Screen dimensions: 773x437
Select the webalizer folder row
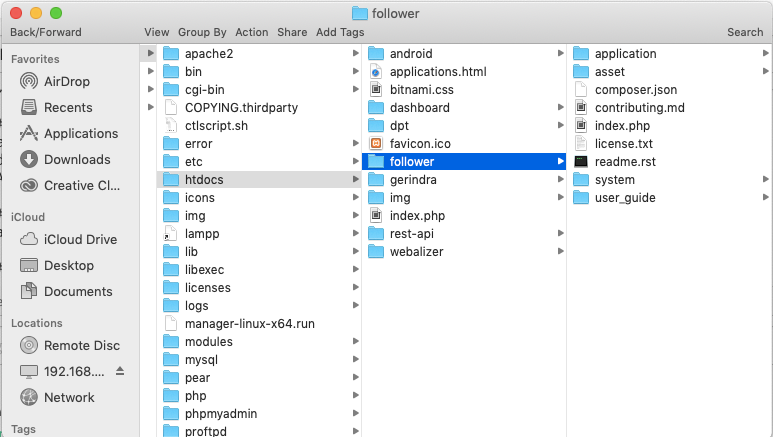464,252
